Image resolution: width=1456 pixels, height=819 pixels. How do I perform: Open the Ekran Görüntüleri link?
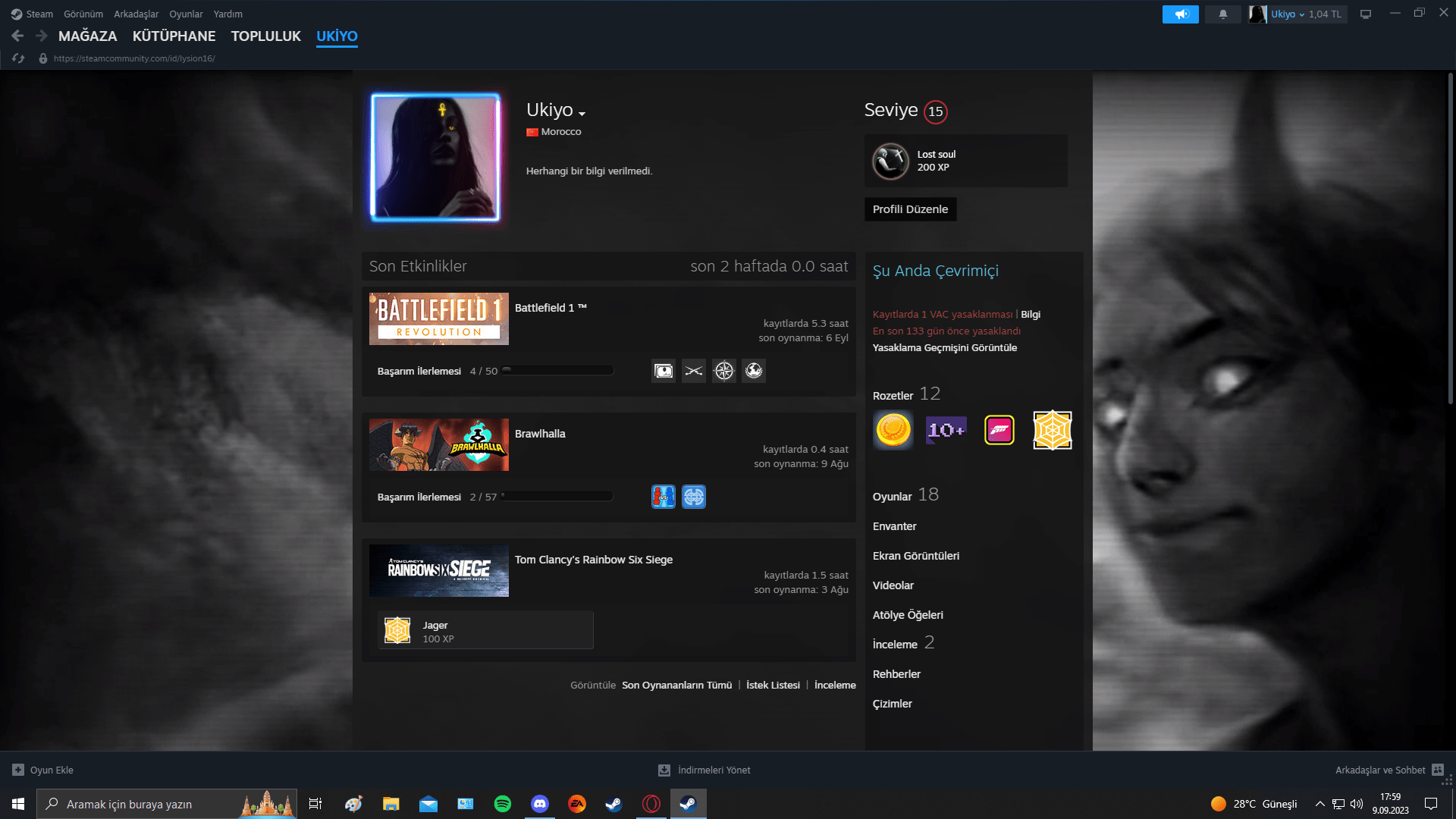[x=916, y=556]
